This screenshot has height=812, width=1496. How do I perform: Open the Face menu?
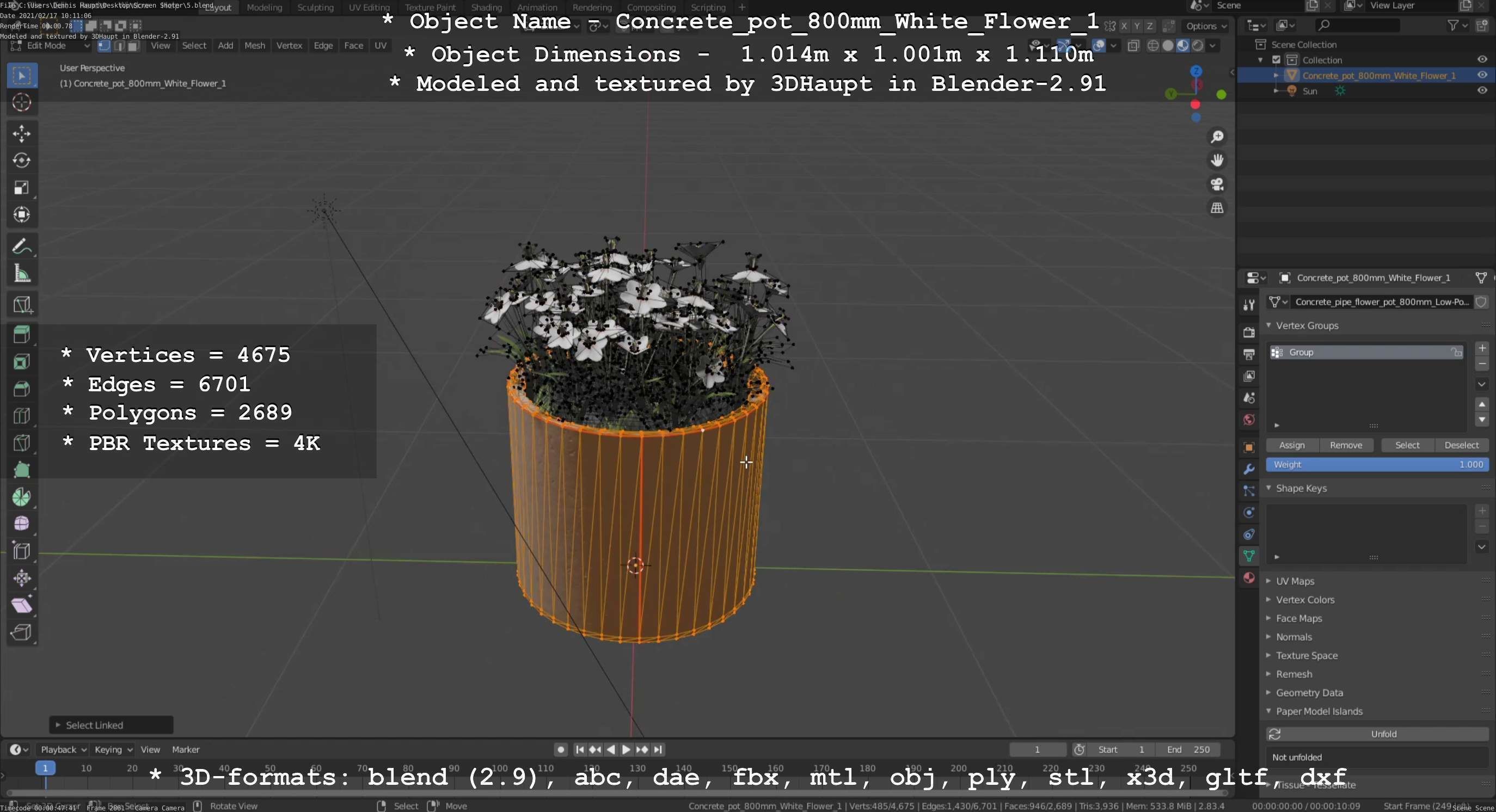coord(354,46)
